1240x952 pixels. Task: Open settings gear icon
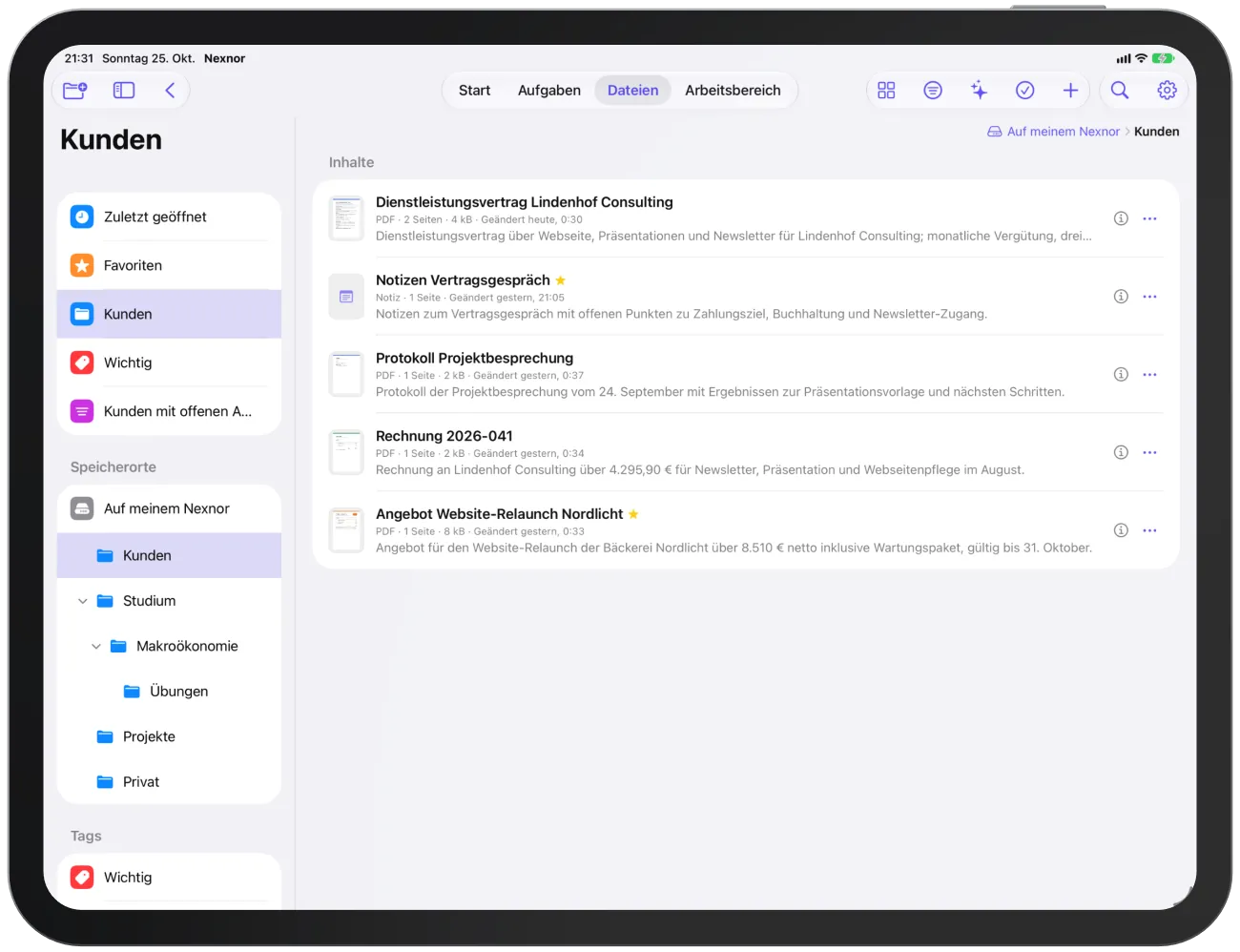[x=1167, y=91]
